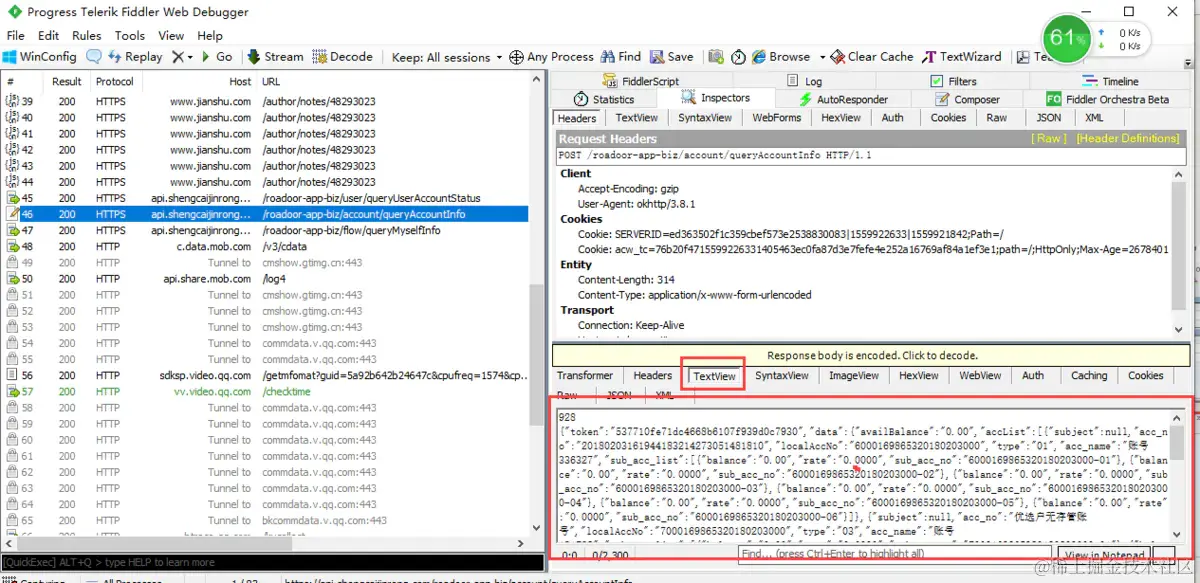Screen dimensions: 1200x583
Task: Click the Go resume button
Action: click(216, 57)
